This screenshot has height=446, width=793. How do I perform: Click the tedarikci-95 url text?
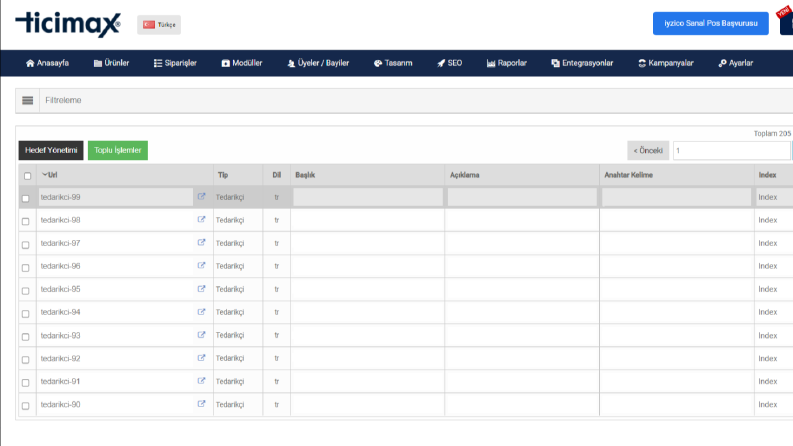60,289
